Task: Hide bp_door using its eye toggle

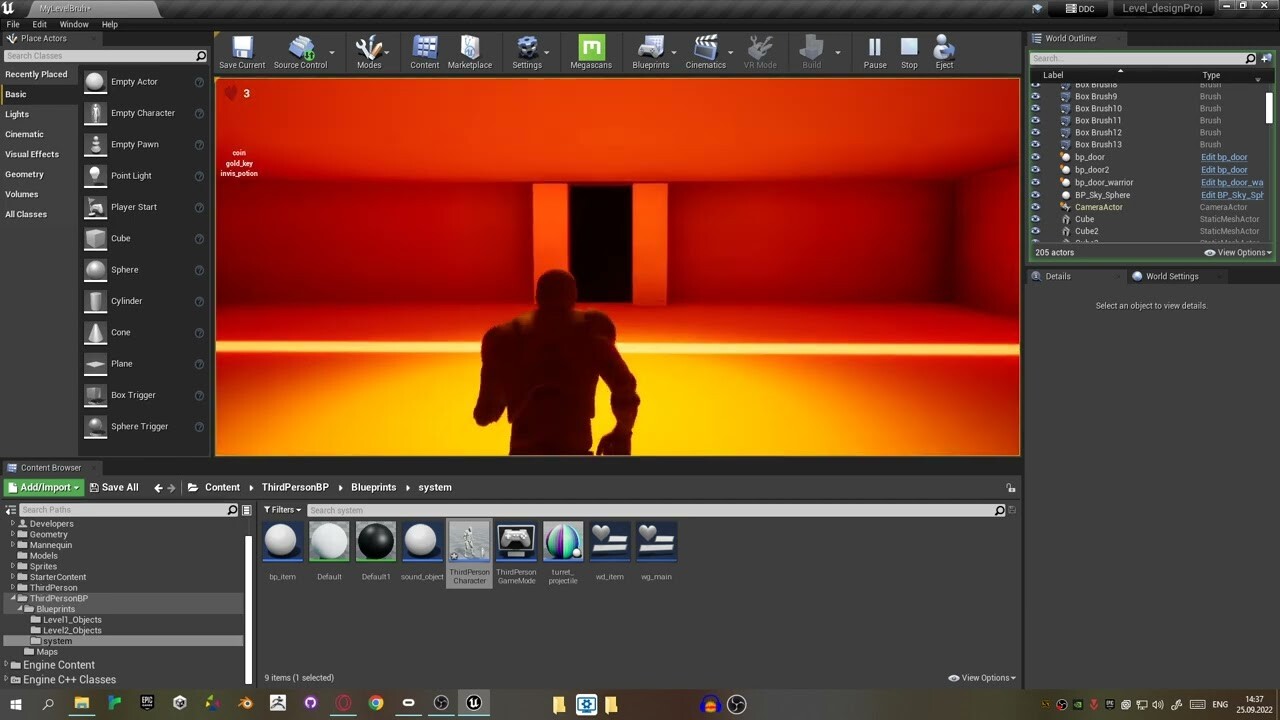Action: (x=1035, y=157)
